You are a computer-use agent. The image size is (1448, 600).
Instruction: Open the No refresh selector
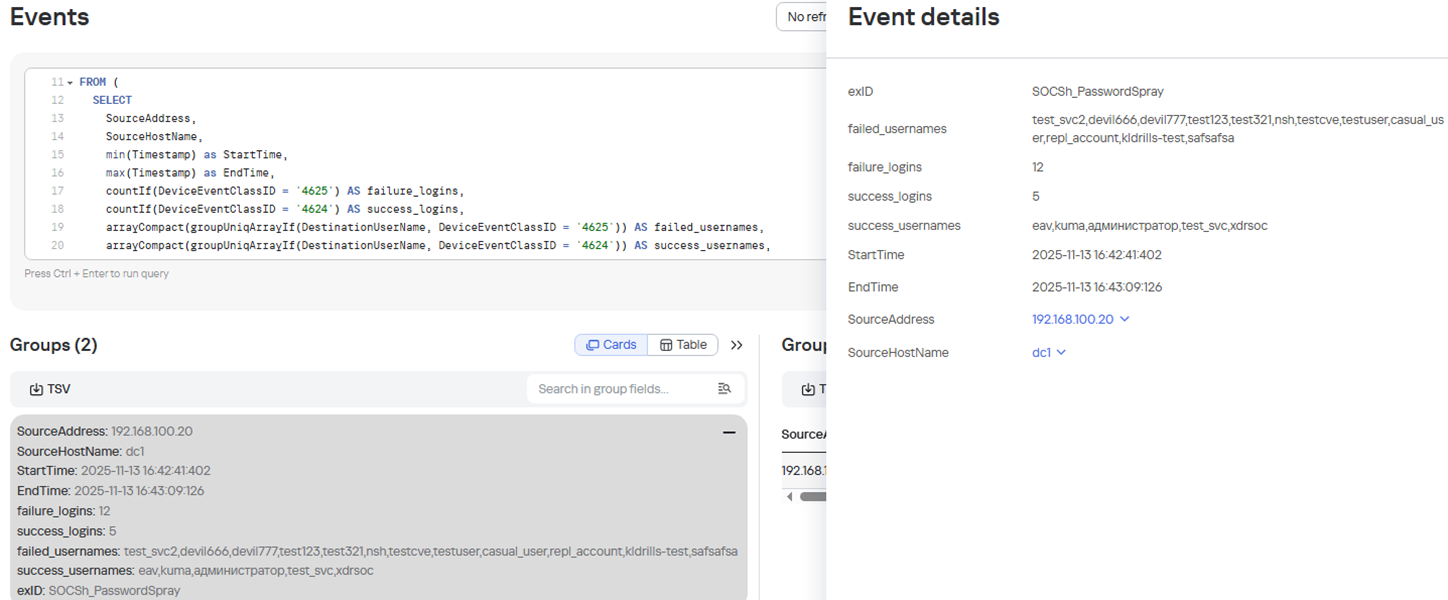pyautogui.click(x=802, y=17)
